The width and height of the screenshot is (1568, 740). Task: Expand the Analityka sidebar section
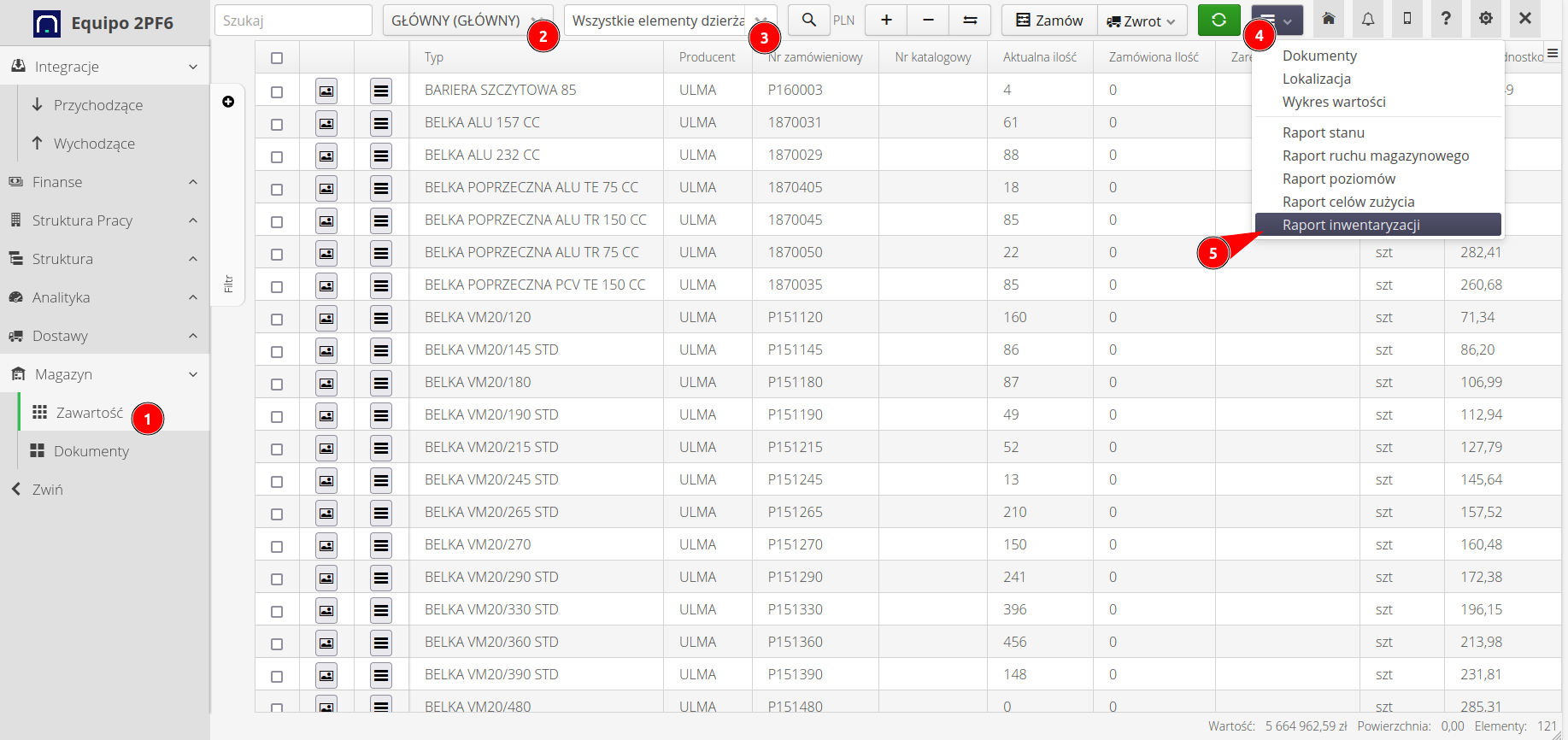coord(104,297)
